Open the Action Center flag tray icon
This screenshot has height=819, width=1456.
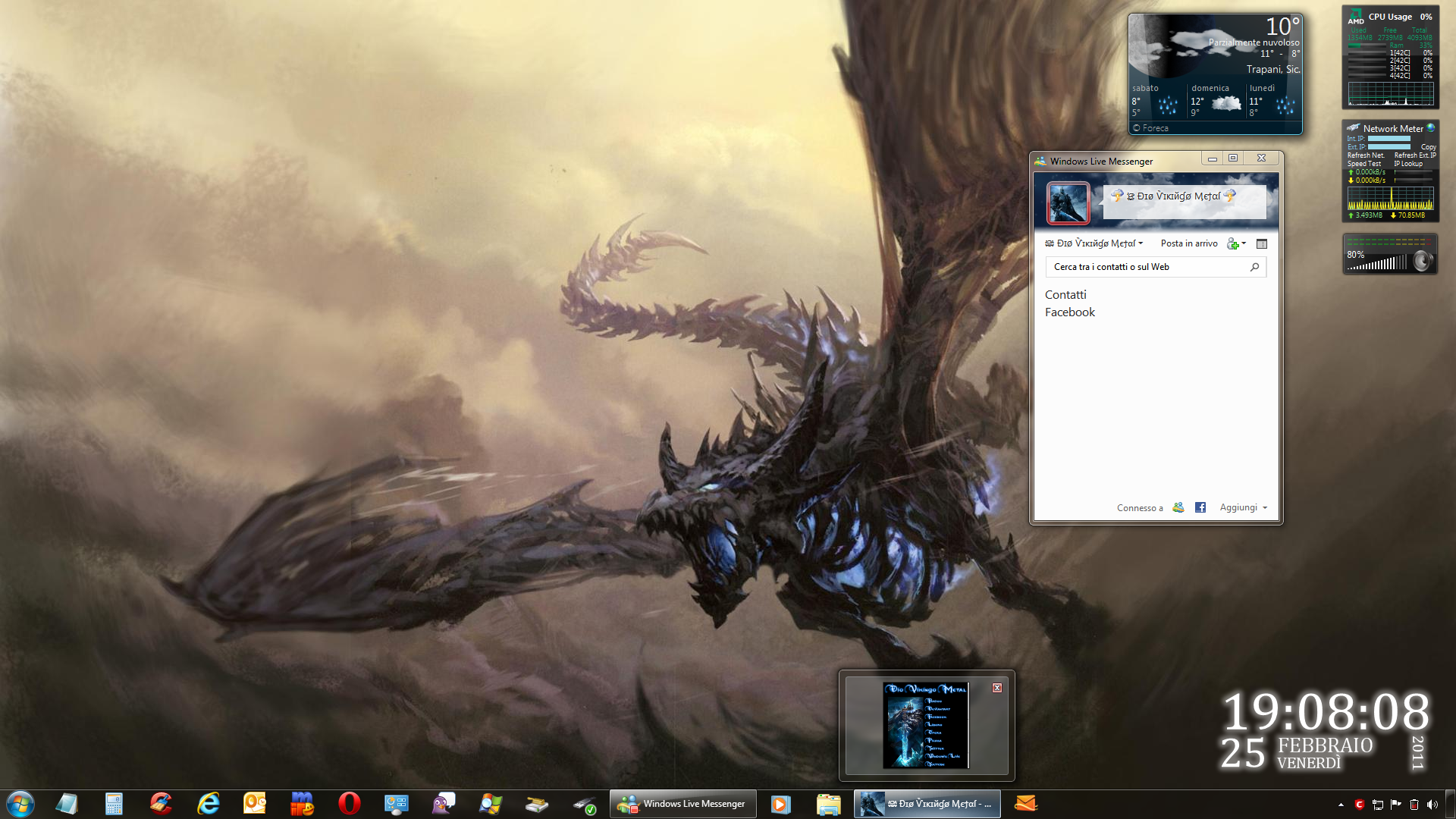pos(1395,805)
